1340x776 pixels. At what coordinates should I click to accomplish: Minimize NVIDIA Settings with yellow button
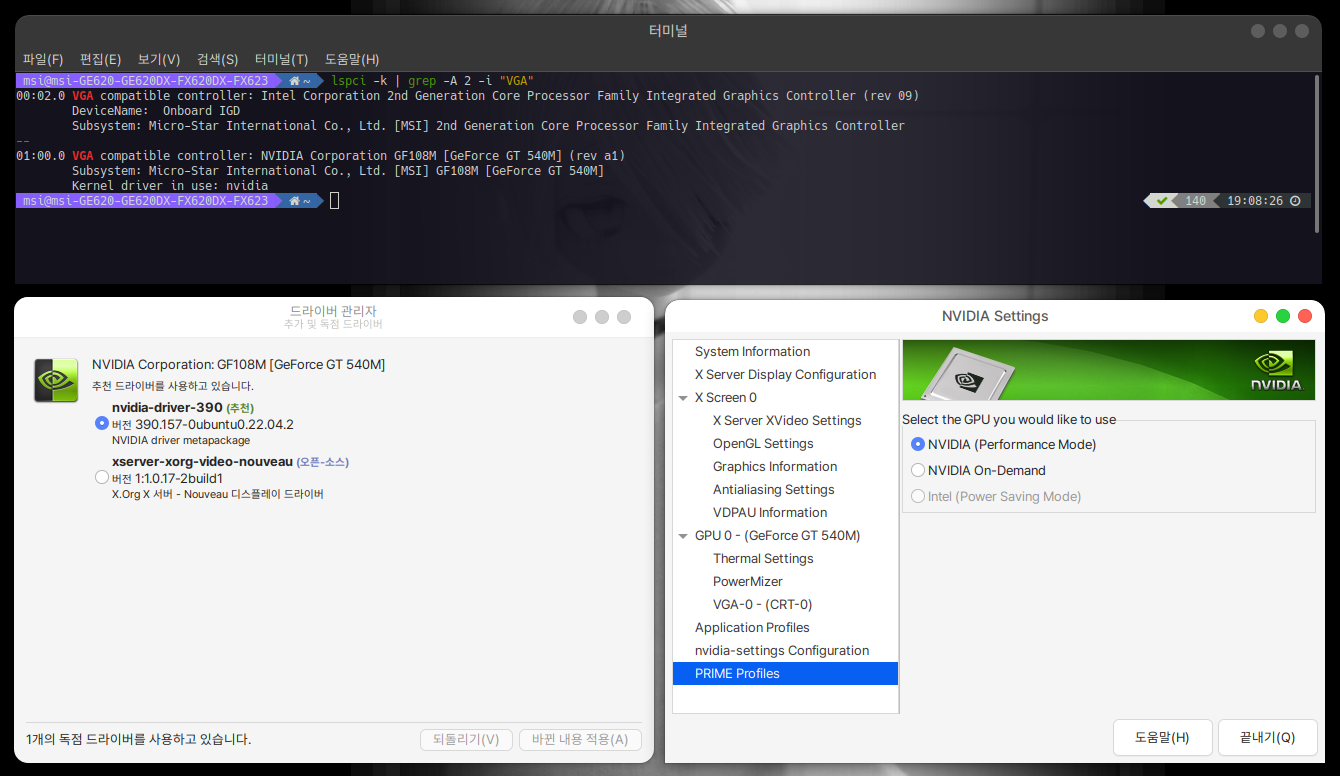pyautogui.click(x=1260, y=316)
